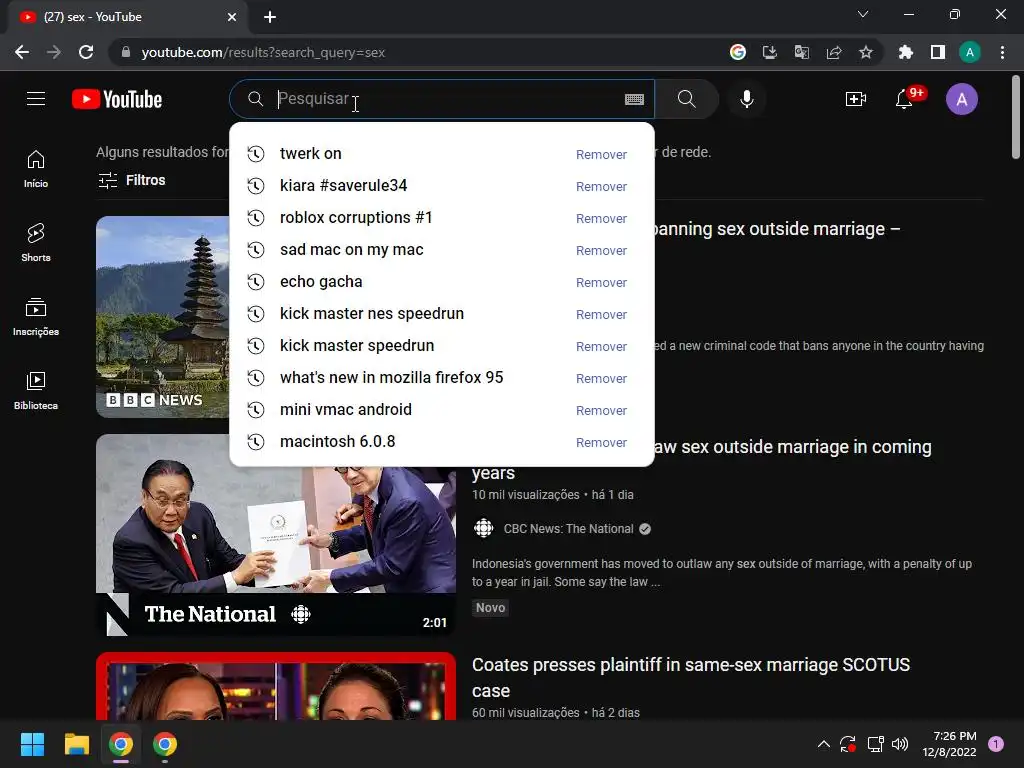Reload the page with the refresh button
This screenshot has height=768, width=1024.
(86, 52)
